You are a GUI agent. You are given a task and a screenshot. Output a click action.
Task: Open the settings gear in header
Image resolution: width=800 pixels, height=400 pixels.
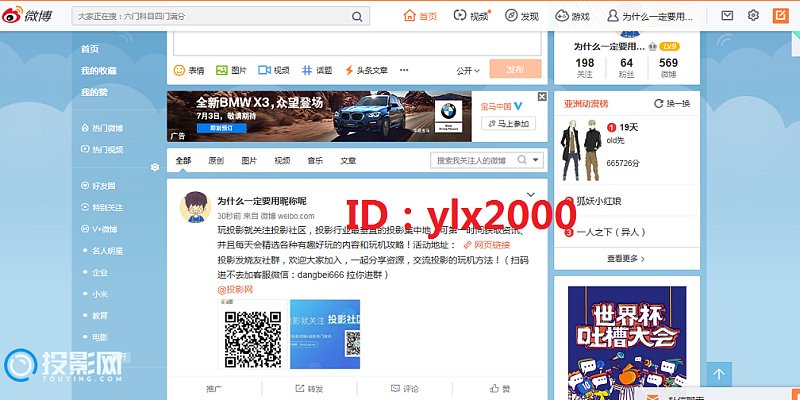753,15
